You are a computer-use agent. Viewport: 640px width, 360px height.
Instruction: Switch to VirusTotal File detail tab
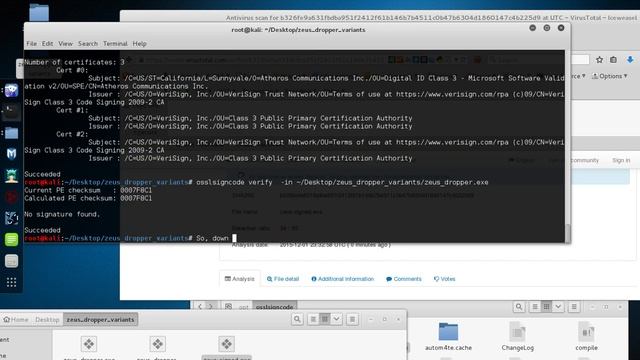(x=282, y=279)
